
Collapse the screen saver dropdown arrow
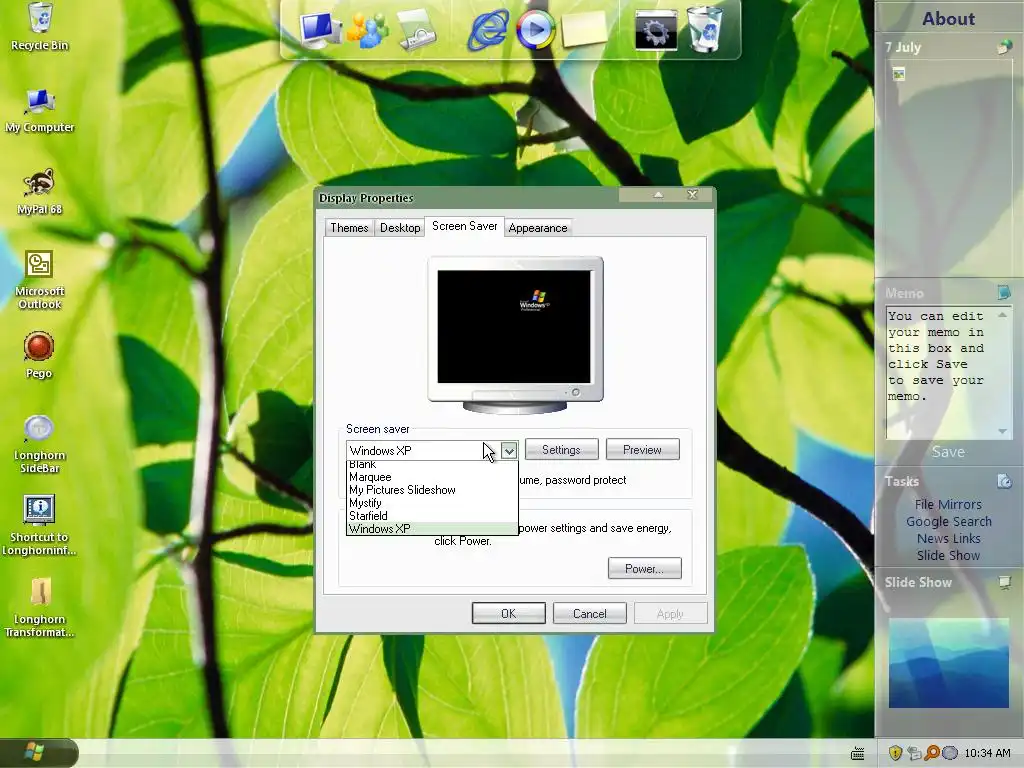(x=509, y=451)
